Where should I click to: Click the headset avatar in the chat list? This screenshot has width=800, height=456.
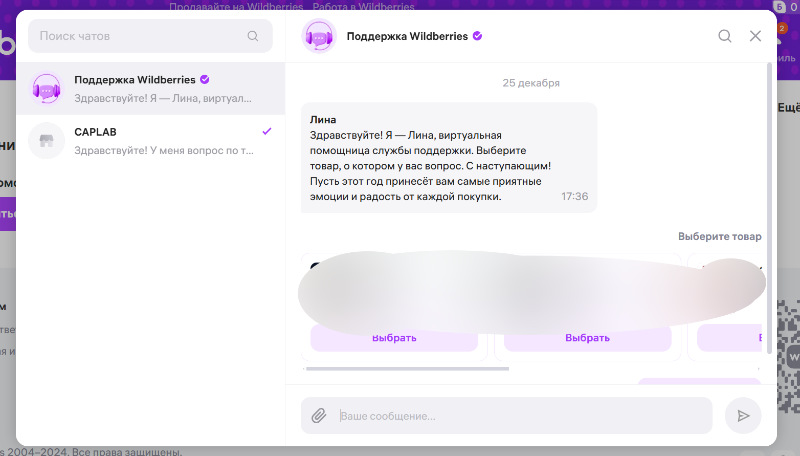[46, 88]
